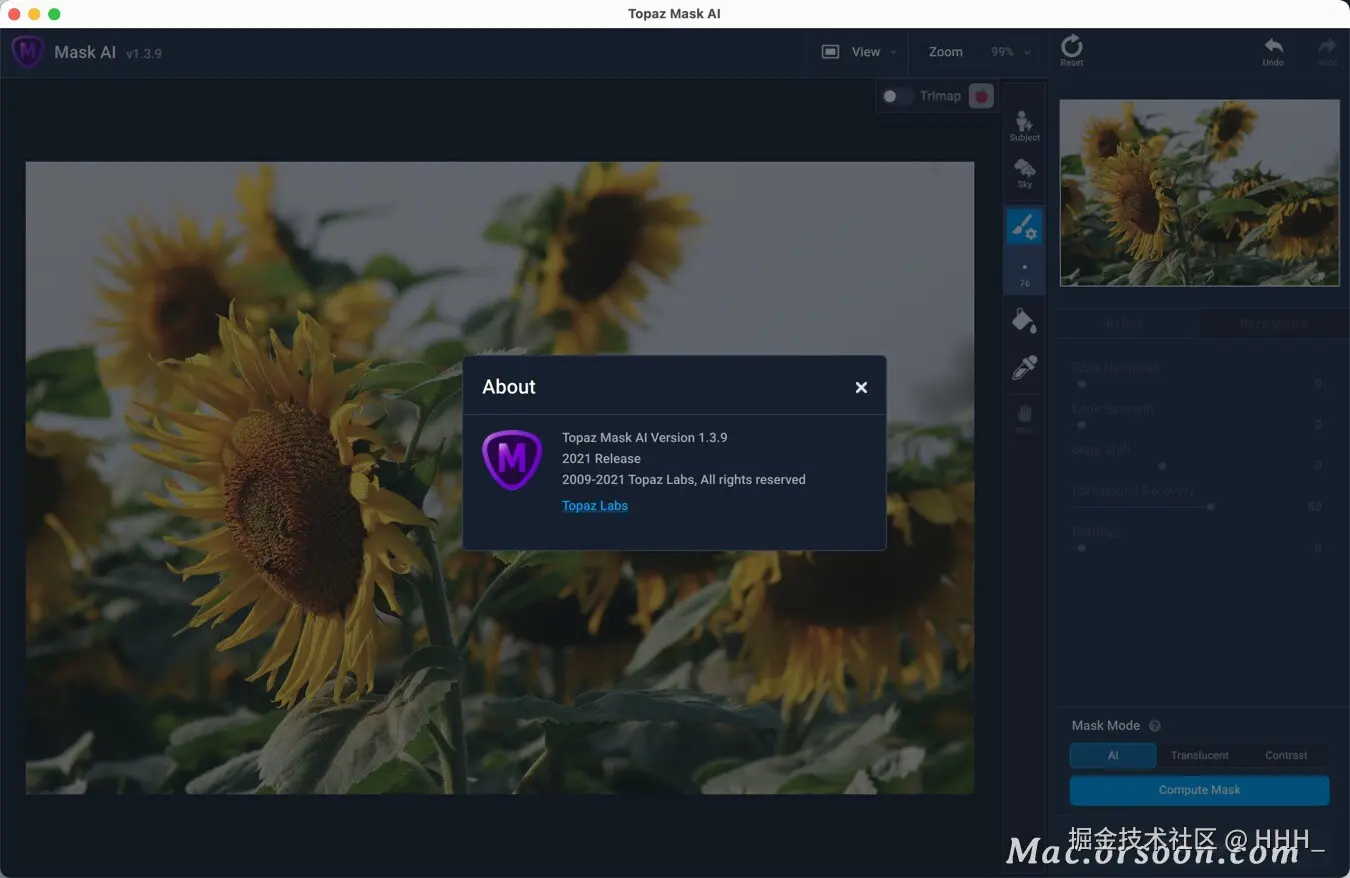Click the Mask AI logo in header
Image resolution: width=1350 pixels, height=878 pixels.
(x=27, y=51)
